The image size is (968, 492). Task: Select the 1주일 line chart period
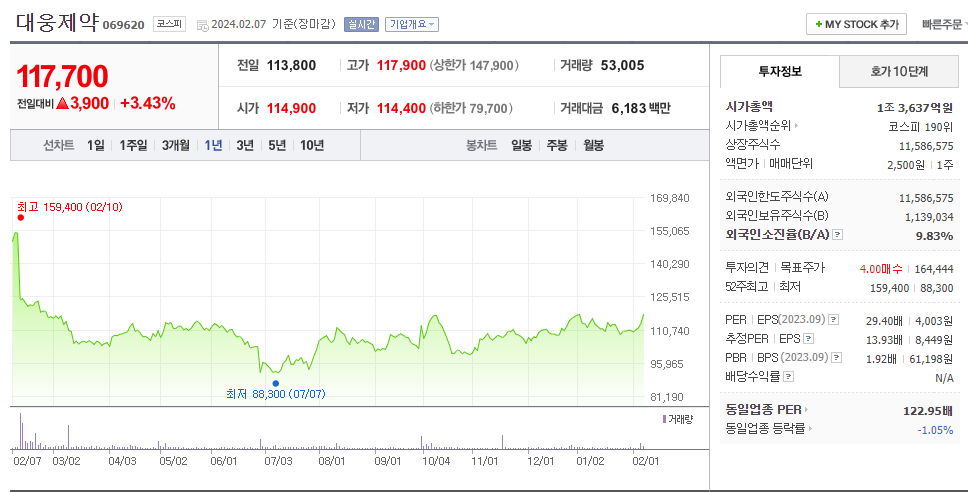pyautogui.click(x=133, y=145)
